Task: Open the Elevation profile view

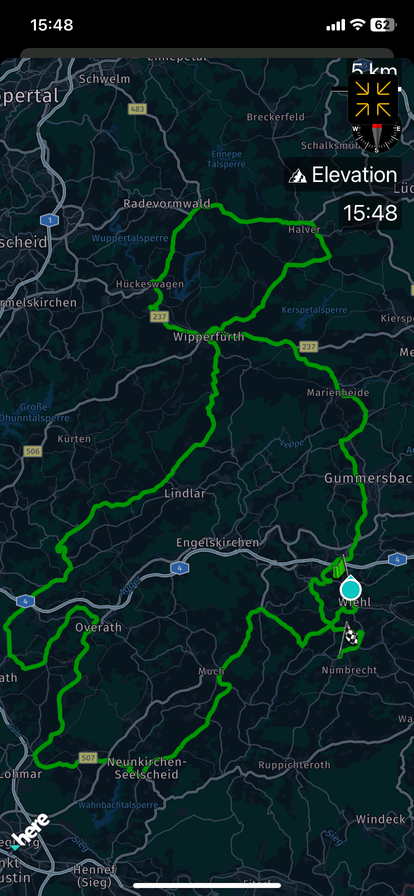Action: [343, 175]
